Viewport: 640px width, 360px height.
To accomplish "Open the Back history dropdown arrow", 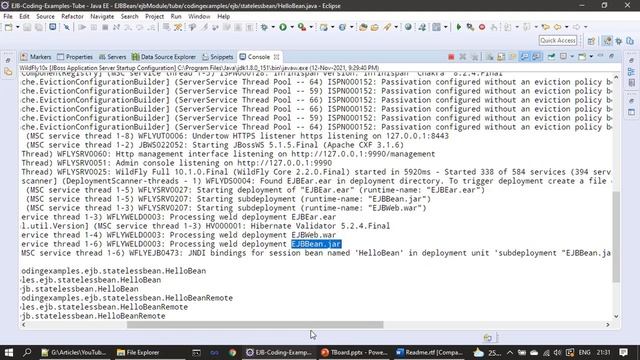I will pyautogui.click(x=567, y=27).
